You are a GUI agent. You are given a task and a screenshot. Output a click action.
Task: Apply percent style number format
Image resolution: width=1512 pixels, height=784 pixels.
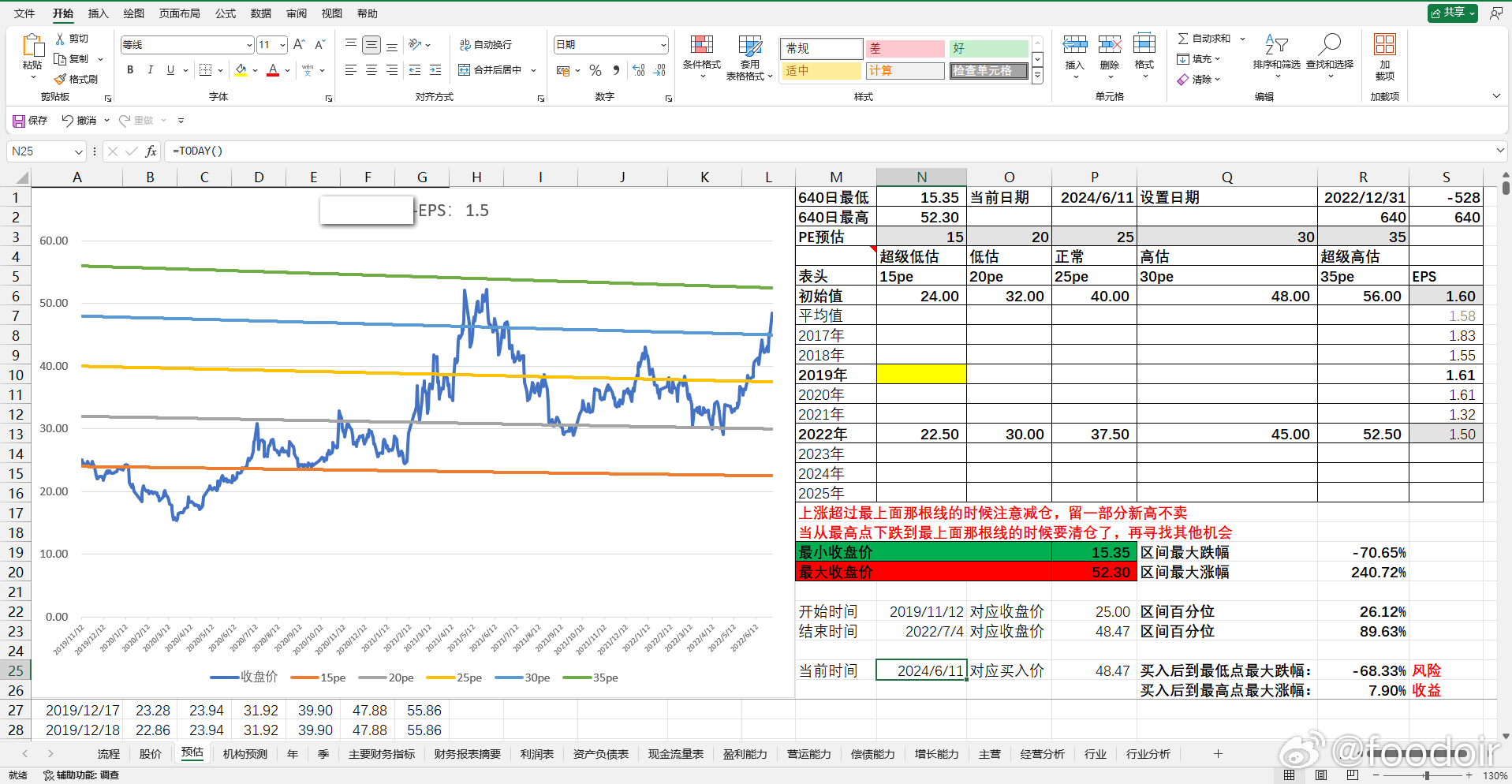click(595, 70)
